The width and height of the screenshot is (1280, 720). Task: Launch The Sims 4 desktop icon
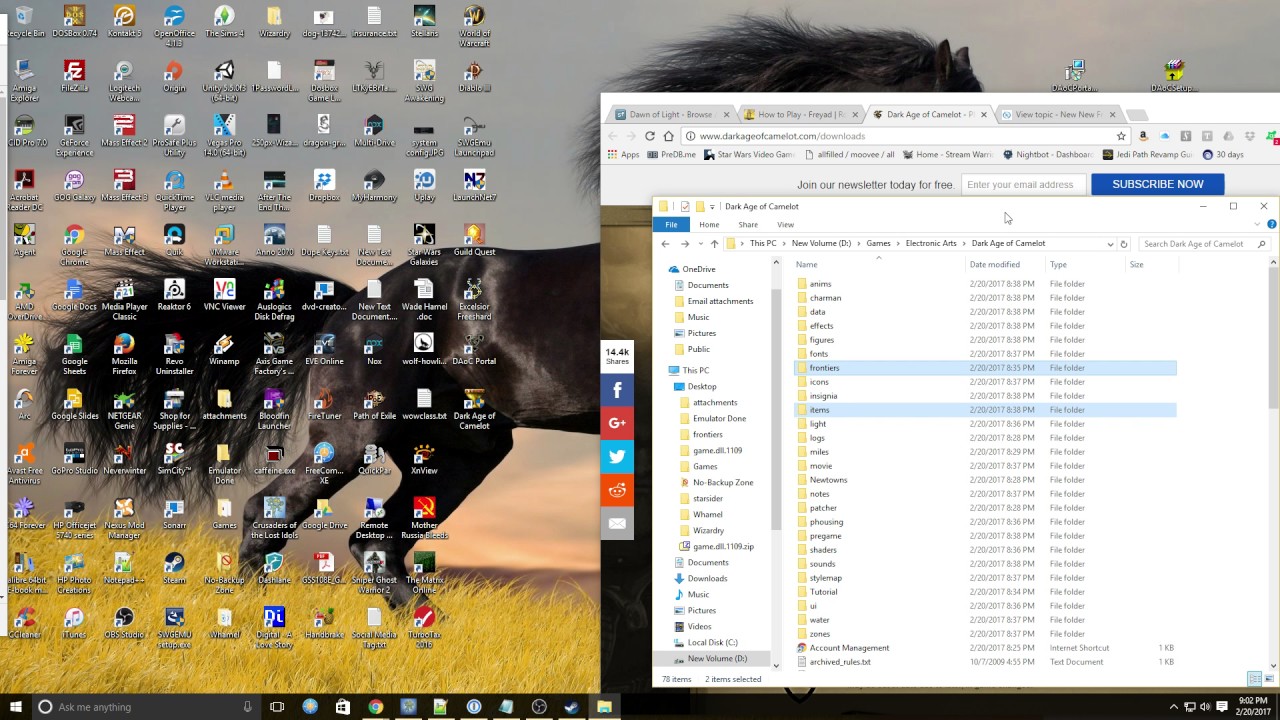[x=224, y=21]
